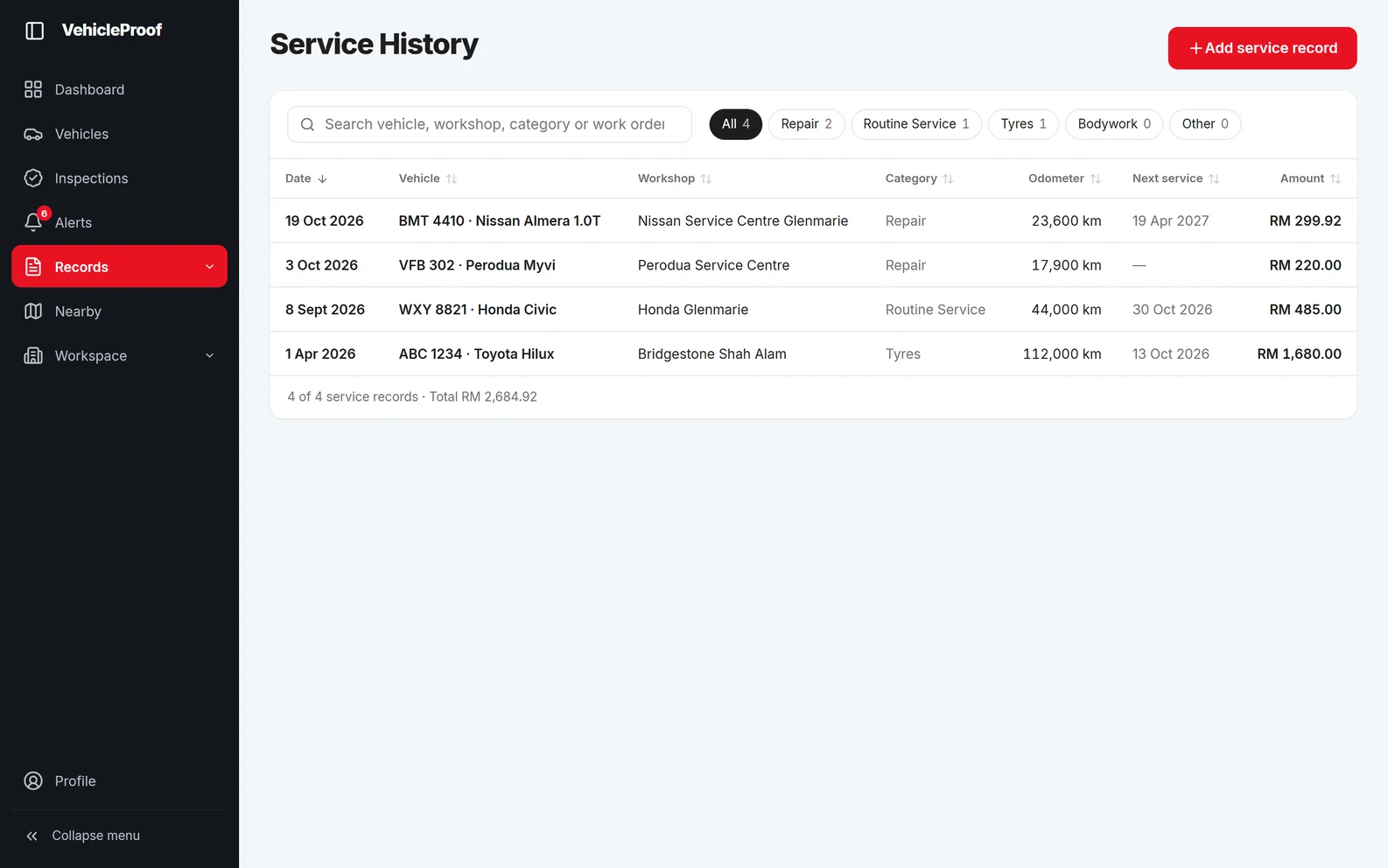Open the Profile user icon
Image resolution: width=1388 pixels, height=868 pixels.
[x=33, y=781]
